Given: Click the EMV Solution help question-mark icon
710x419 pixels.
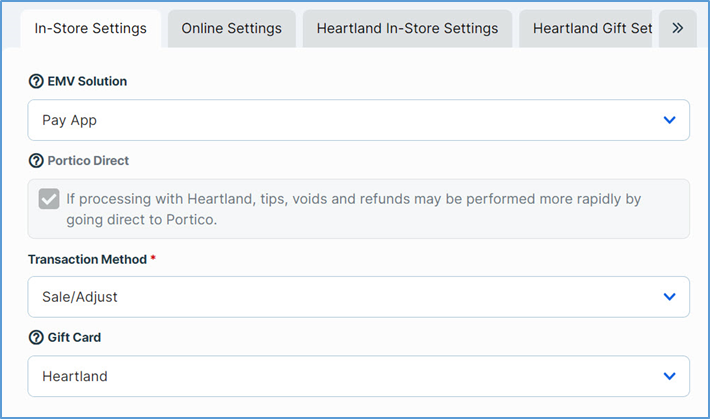Looking at the screenshot, I should point(36,81).
